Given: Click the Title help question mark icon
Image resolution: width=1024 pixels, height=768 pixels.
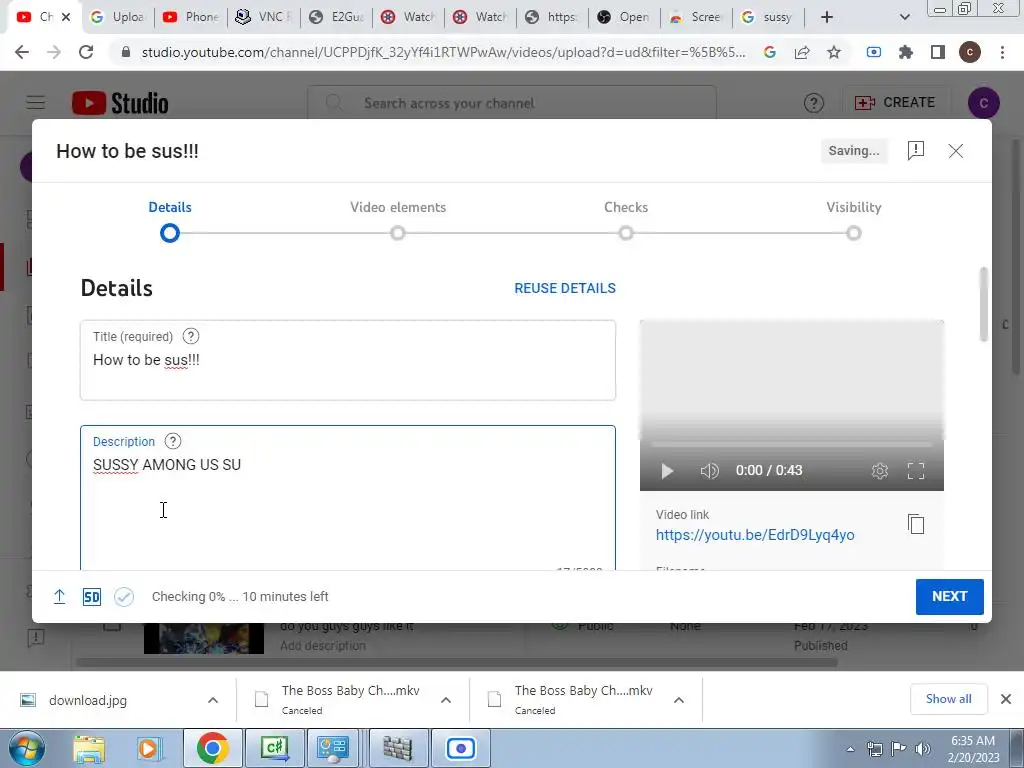Looking at the screenshot, I should [x=191, y=336].
